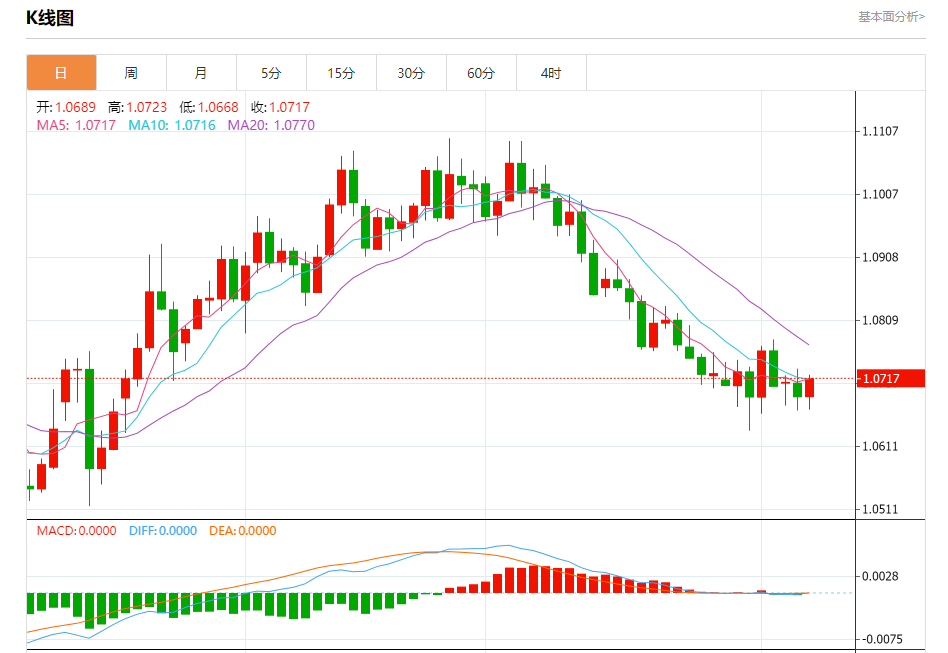Click the MA10: 1.0716 legend label
Viewport: 948px width, 653px height.
(x=172, y=125)
